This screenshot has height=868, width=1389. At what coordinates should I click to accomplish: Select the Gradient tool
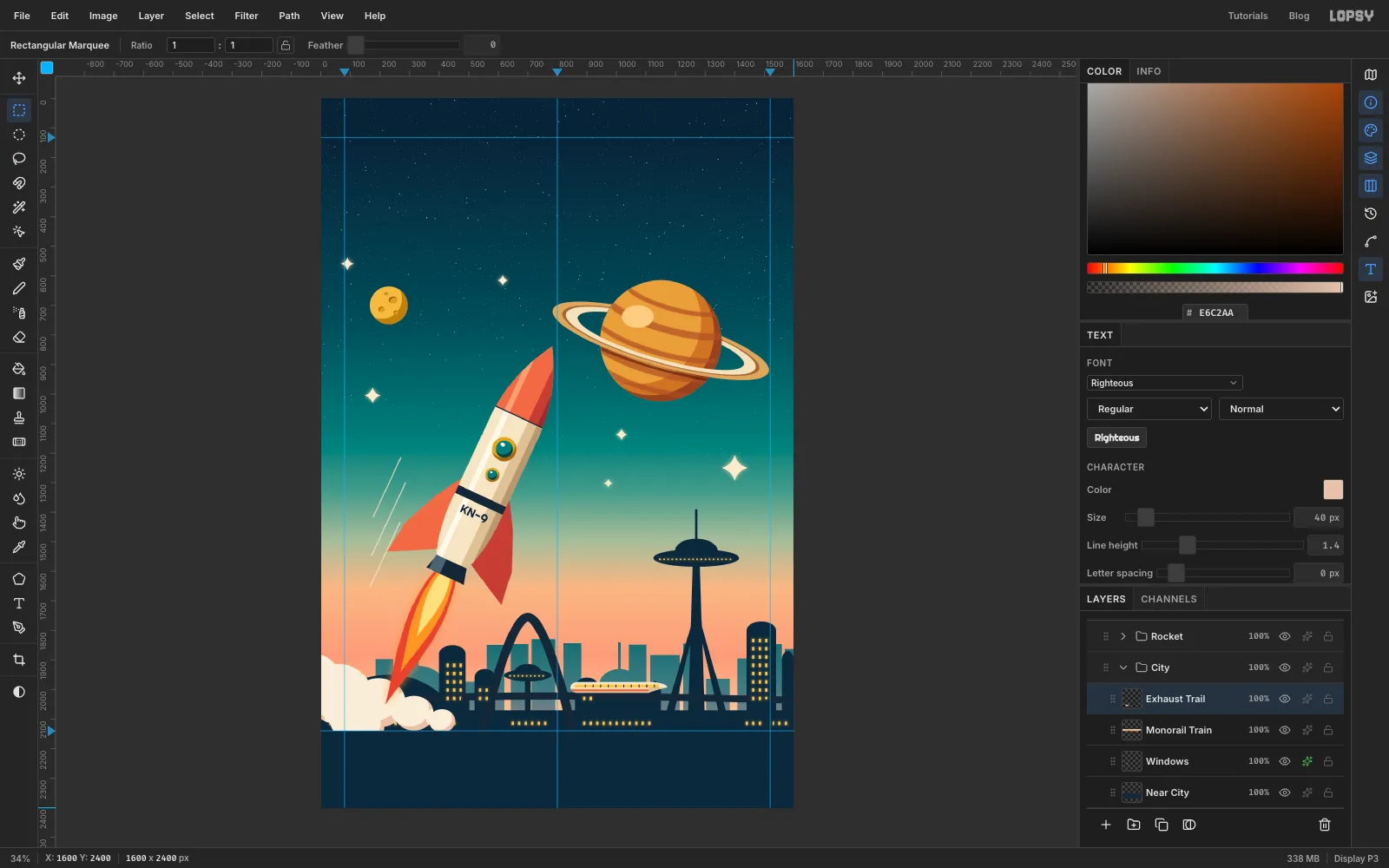coord(19,393)
